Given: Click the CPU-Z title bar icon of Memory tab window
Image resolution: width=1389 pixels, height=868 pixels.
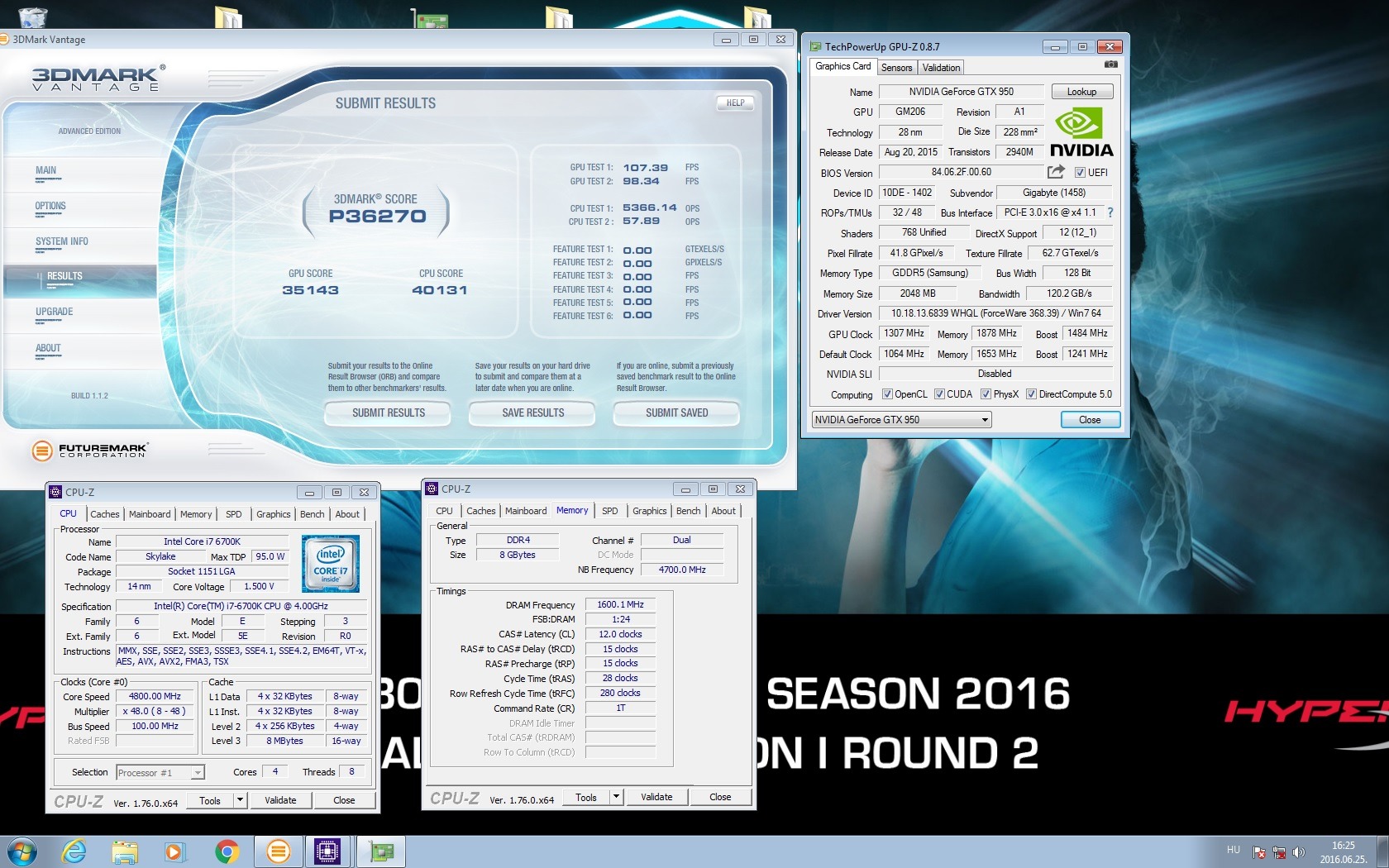Looking at the screenshot, I should [x=432, y=489].
